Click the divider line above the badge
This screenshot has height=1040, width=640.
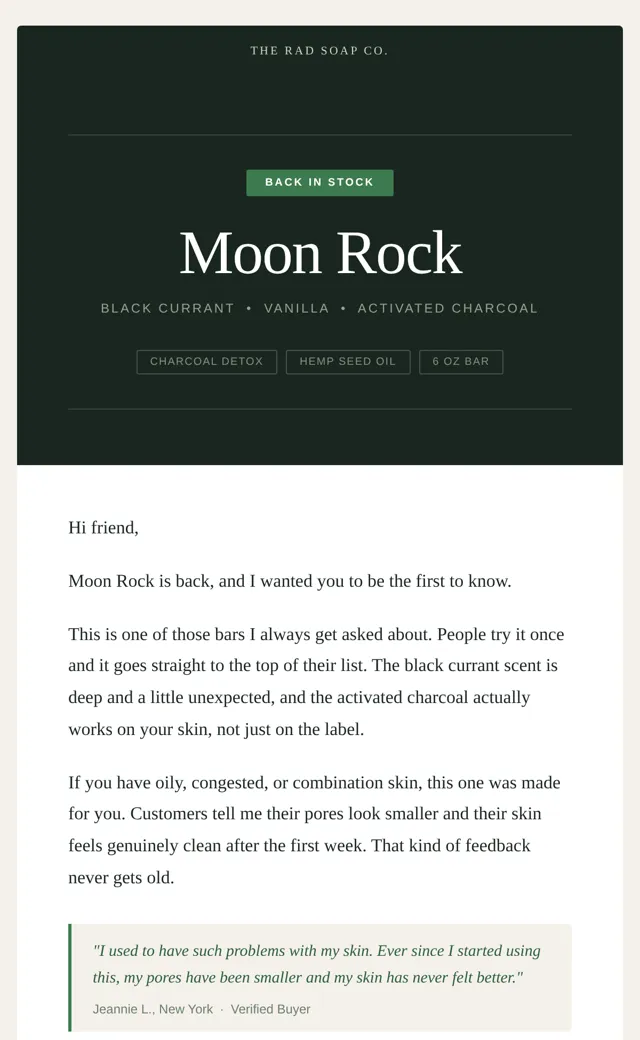(x=320, y=135)
